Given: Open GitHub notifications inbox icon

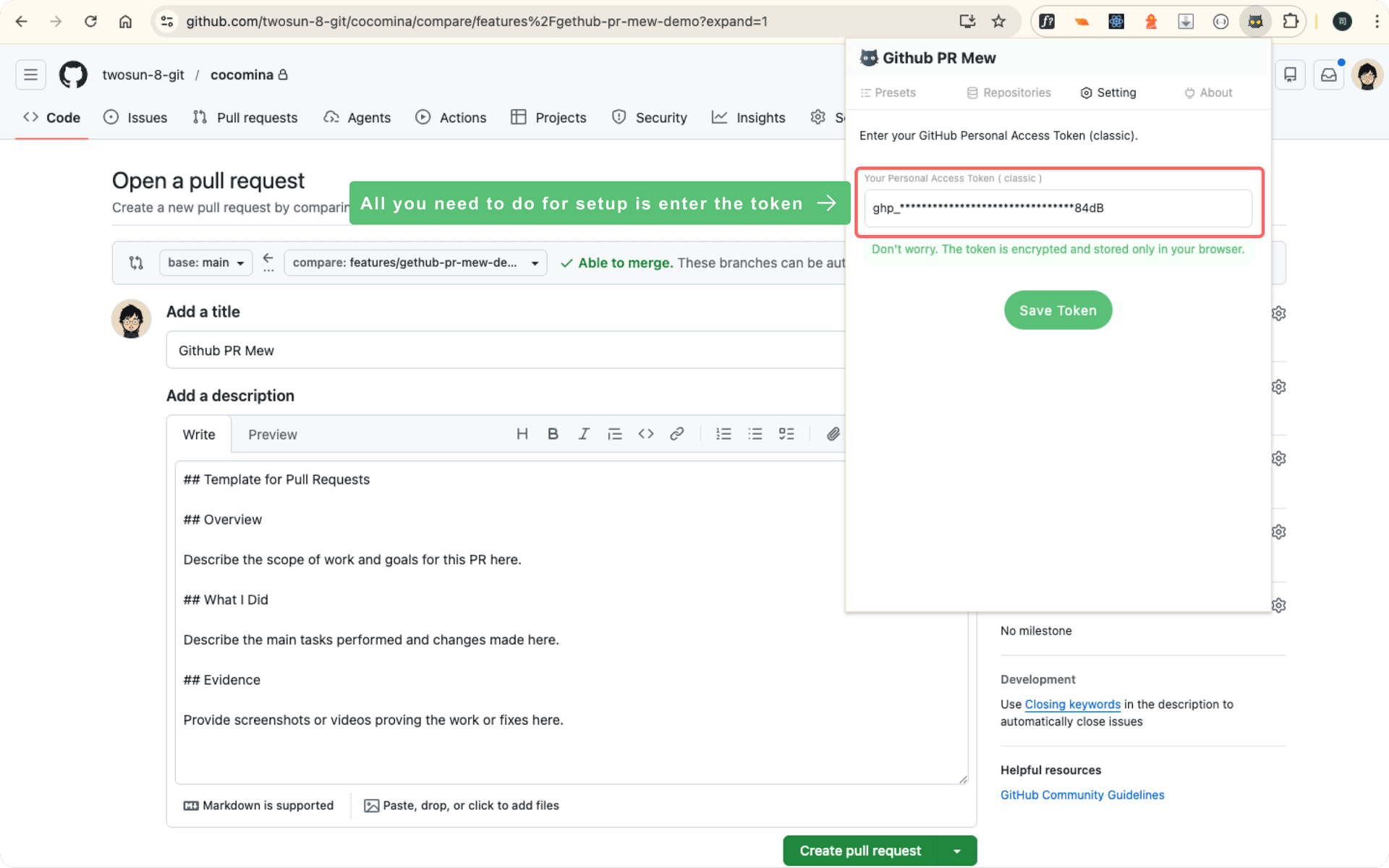Looking at the screenshot, I should pos(1328,75).
